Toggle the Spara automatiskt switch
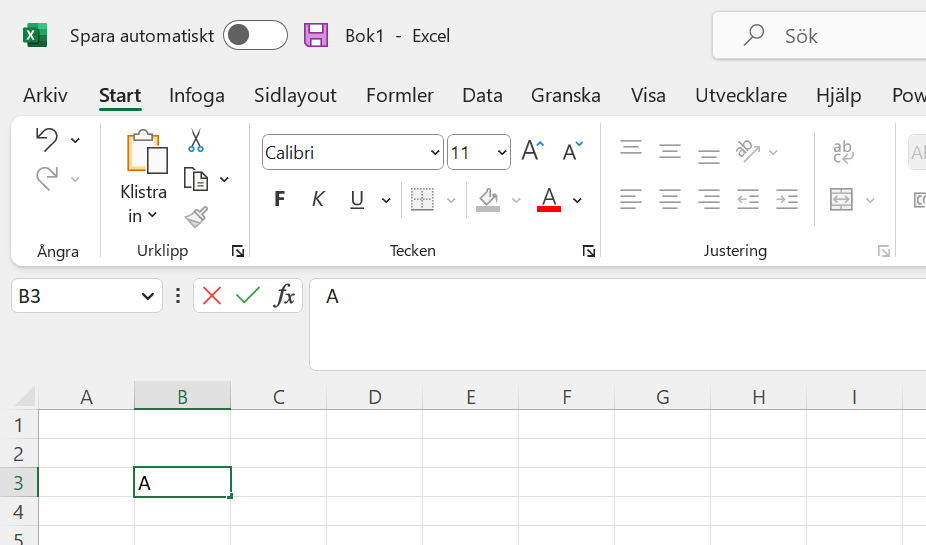The image size is (926, 545). [x=255, y=35]
